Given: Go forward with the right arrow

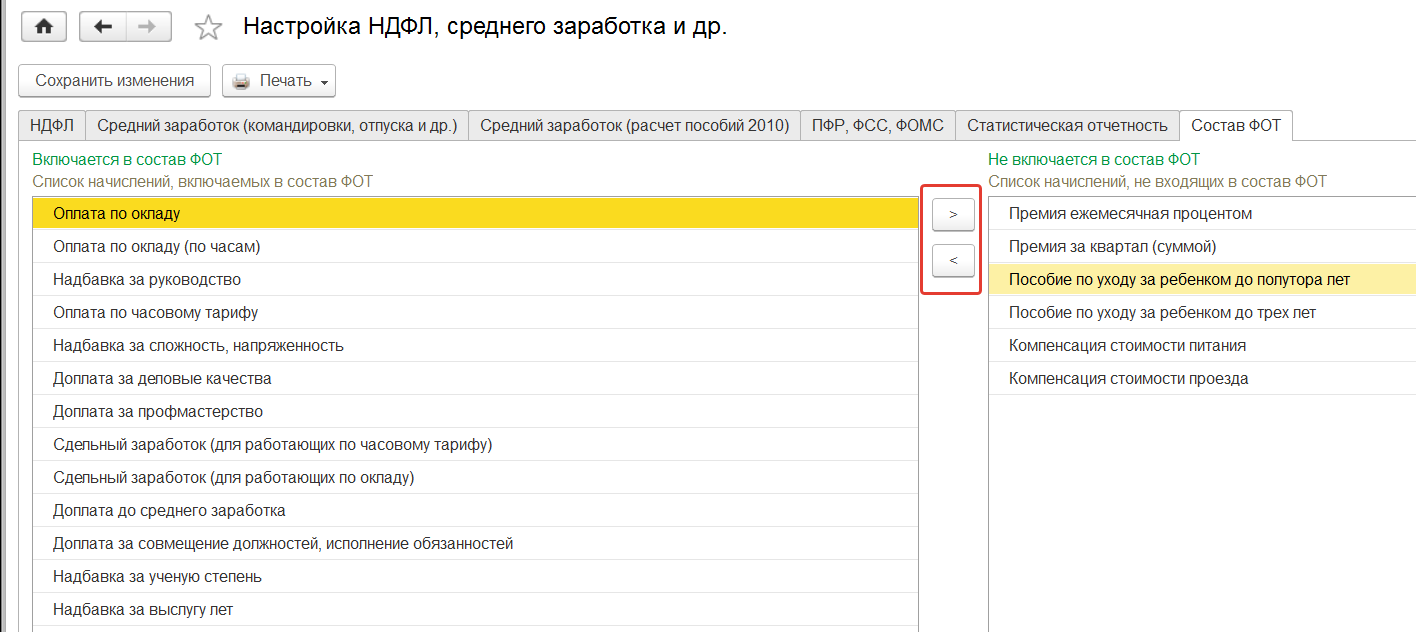Looking at the screenshot, I should point(146,27).
